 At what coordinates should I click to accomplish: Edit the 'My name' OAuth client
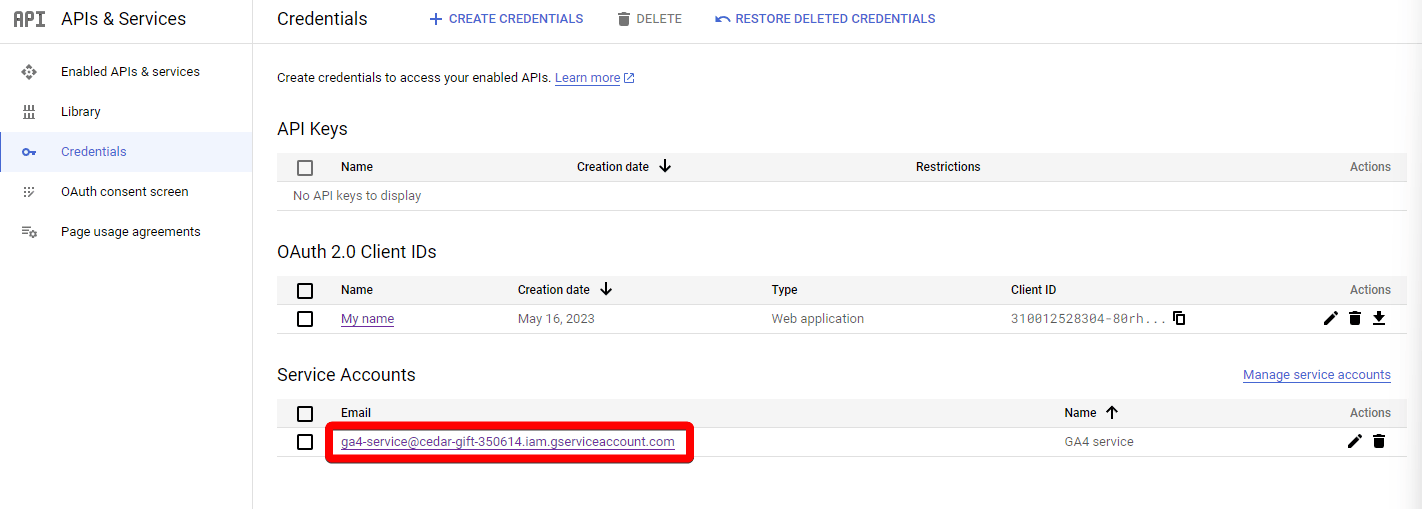tap(1331, 319)
